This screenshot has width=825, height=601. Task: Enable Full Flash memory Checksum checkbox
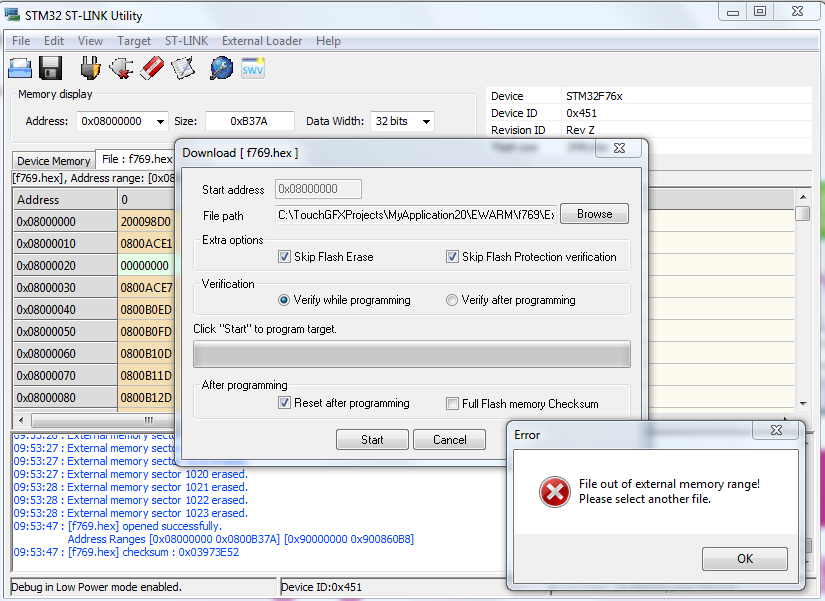point(452,404)
